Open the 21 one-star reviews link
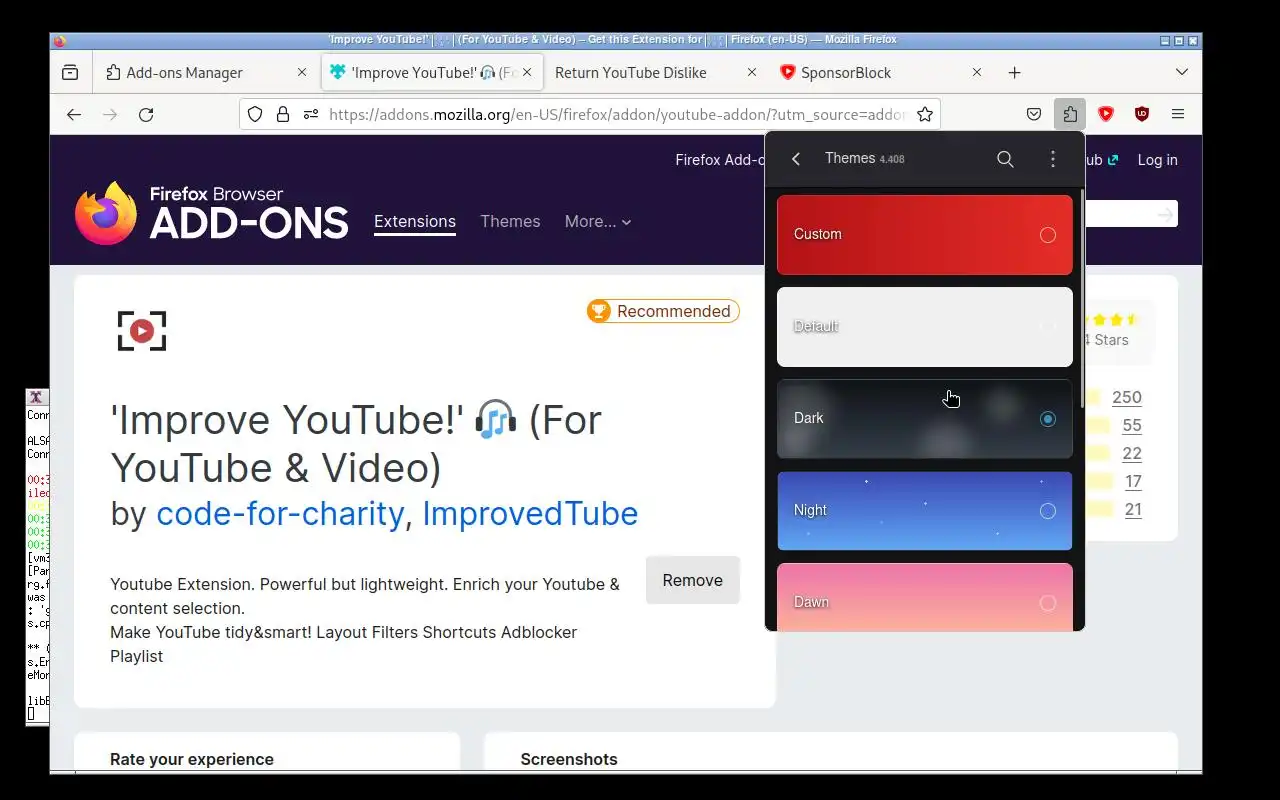 [1133, 509]
